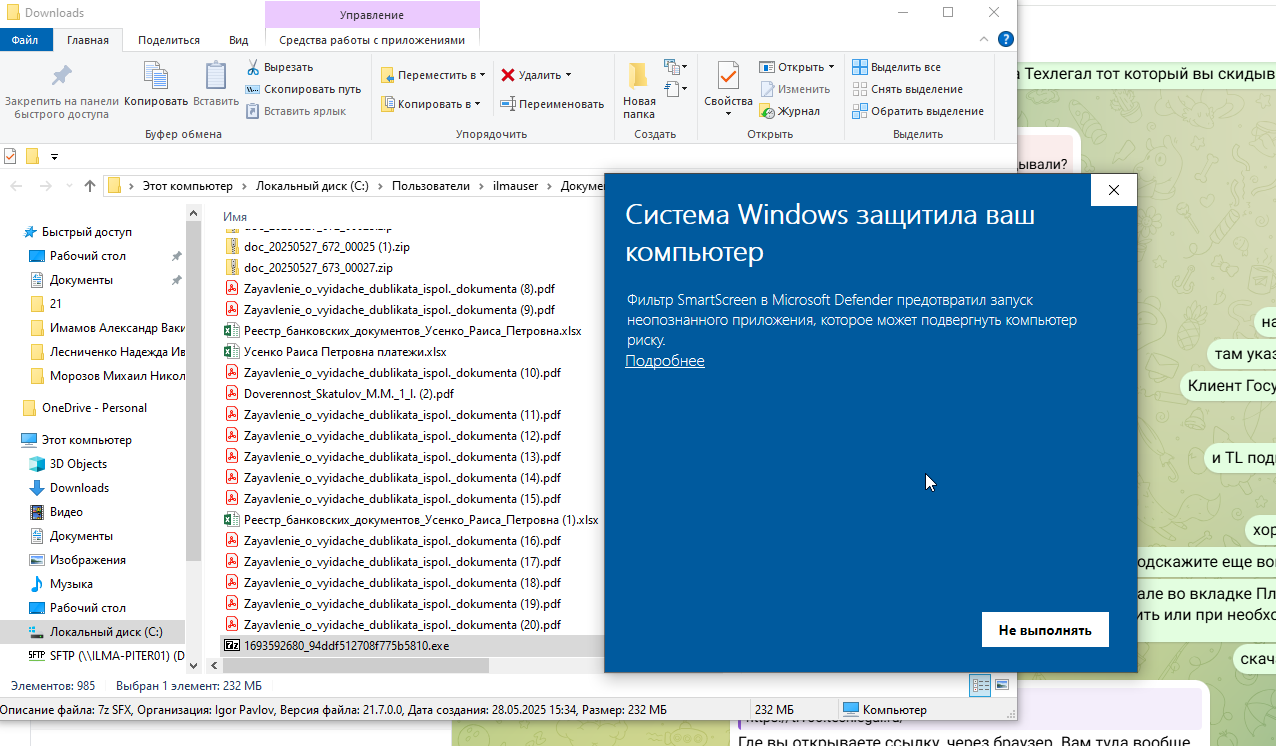Open the view options dropdown under Создать
The height and width of the screenshot is (746, 1276).
pyautogui.click(x=676, y=89)
